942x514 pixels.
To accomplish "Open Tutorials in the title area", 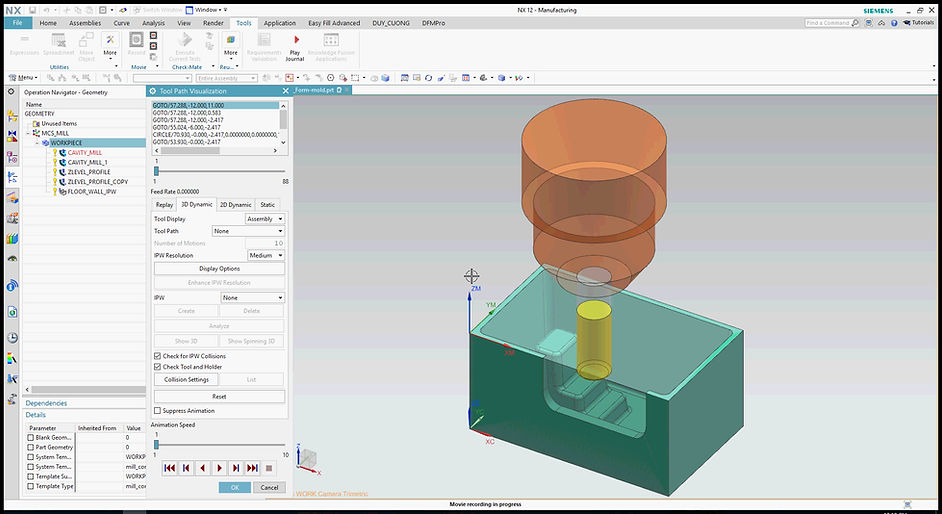I will tap(919, 23).
